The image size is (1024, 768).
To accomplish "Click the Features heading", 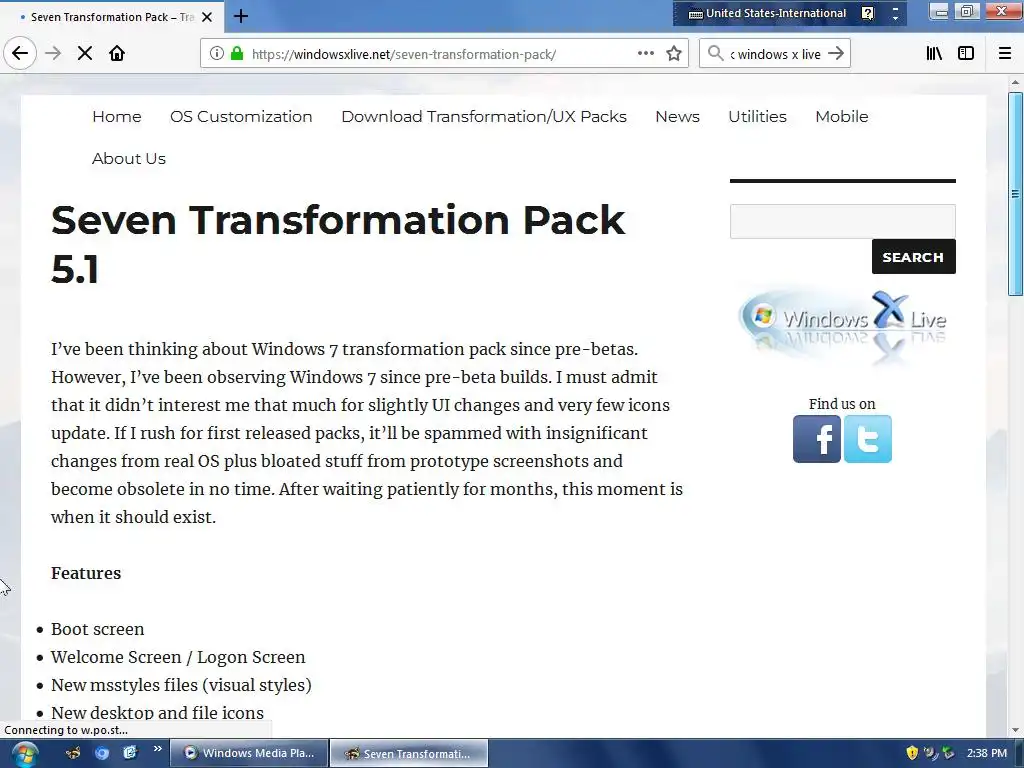I will (x=86, y=573).
